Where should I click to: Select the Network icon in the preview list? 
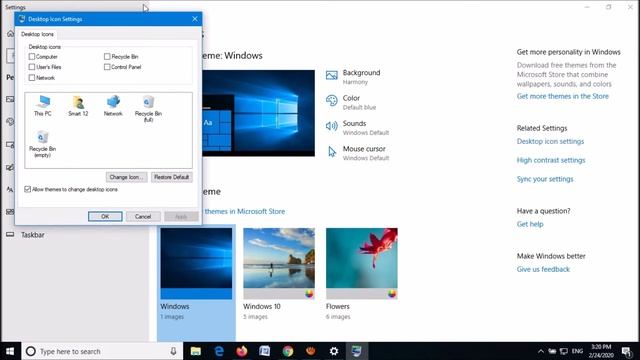click(x=113, y=106)
